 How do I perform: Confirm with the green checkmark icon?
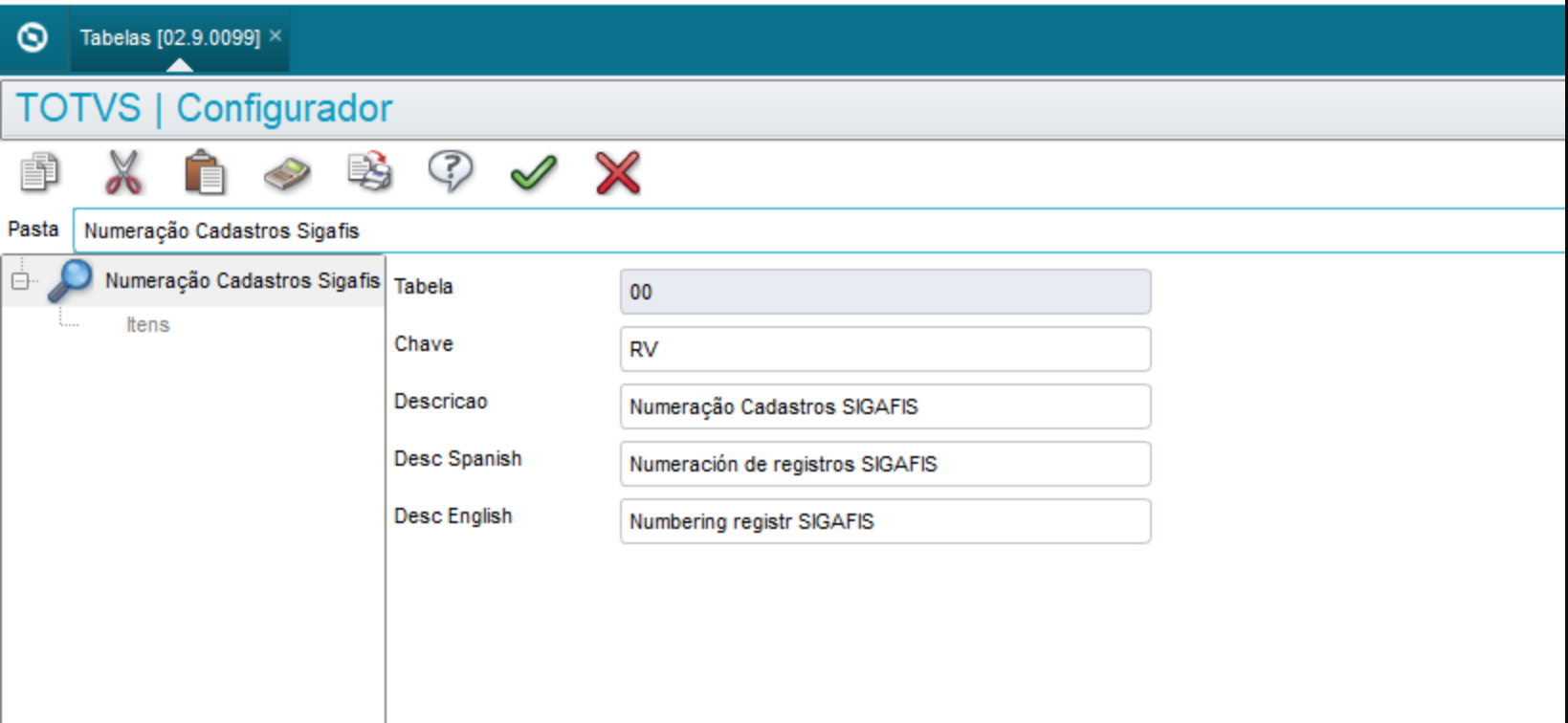point(533,173)
